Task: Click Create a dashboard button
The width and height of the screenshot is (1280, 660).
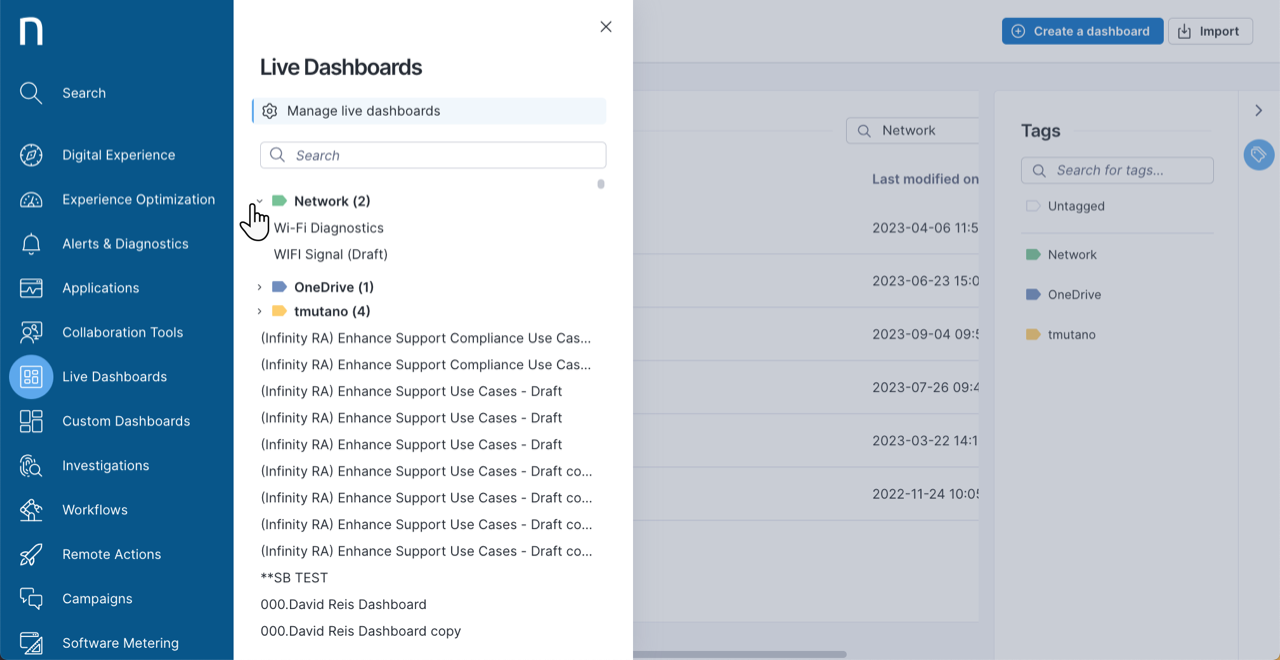Action: pyautogui.click(x=1082, y=31)
